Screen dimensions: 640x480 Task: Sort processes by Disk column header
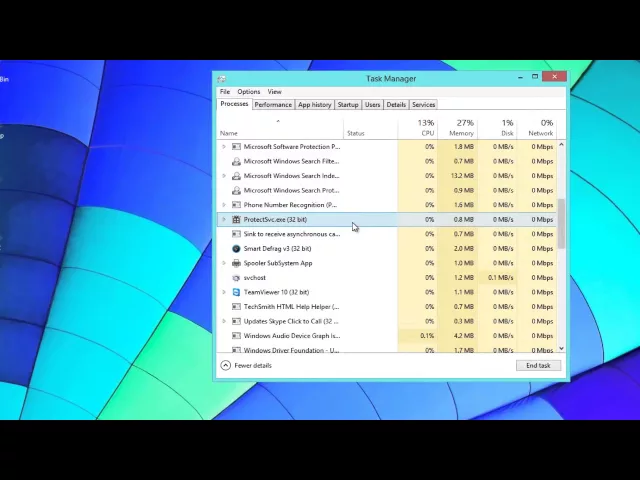497,128
